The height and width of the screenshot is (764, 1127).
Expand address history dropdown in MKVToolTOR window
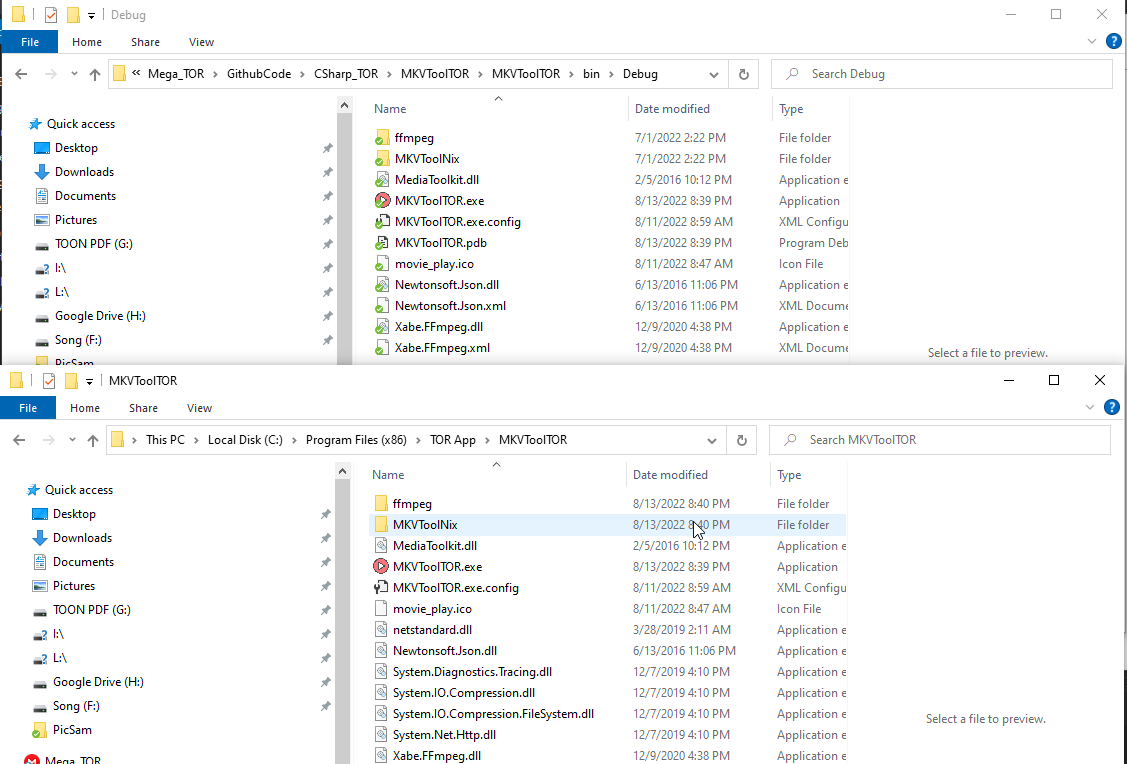pyautogui.click(x=712, y=441)
